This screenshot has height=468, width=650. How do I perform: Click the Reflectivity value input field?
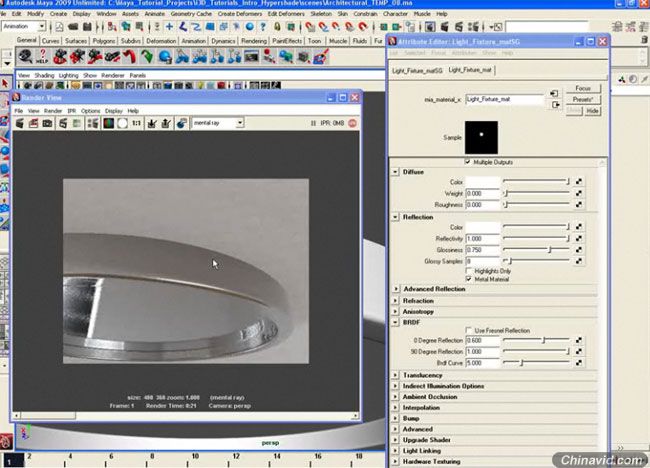[x=481, y=238]
